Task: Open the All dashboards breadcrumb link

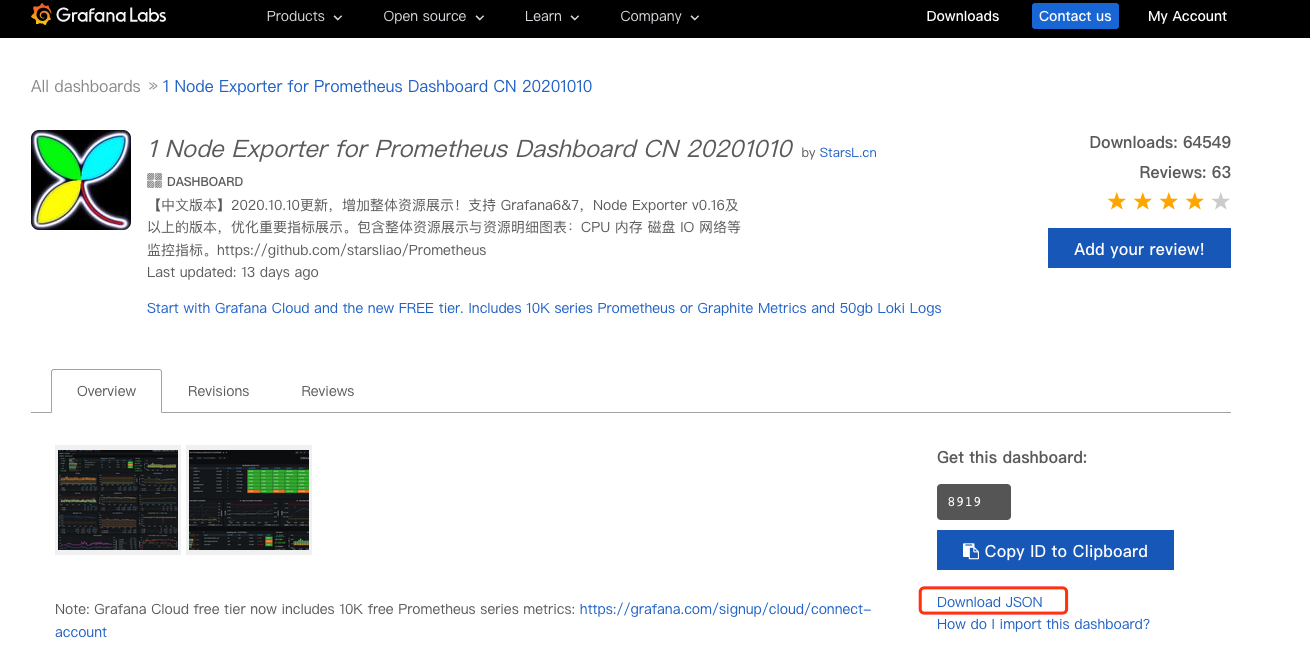Action: [x=86, y=87]
